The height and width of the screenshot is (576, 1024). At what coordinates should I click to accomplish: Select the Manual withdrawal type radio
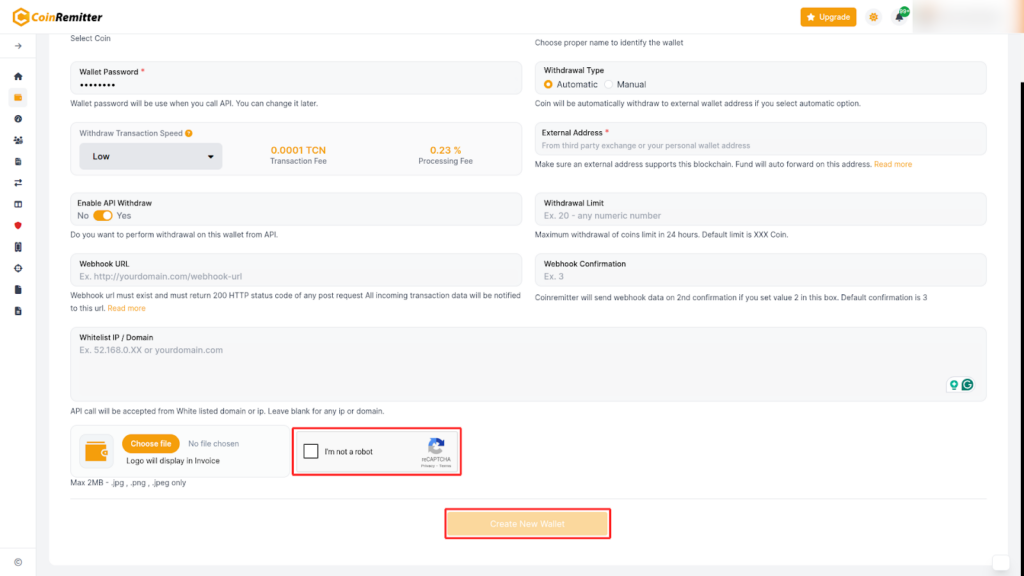(x=608, y=84)
